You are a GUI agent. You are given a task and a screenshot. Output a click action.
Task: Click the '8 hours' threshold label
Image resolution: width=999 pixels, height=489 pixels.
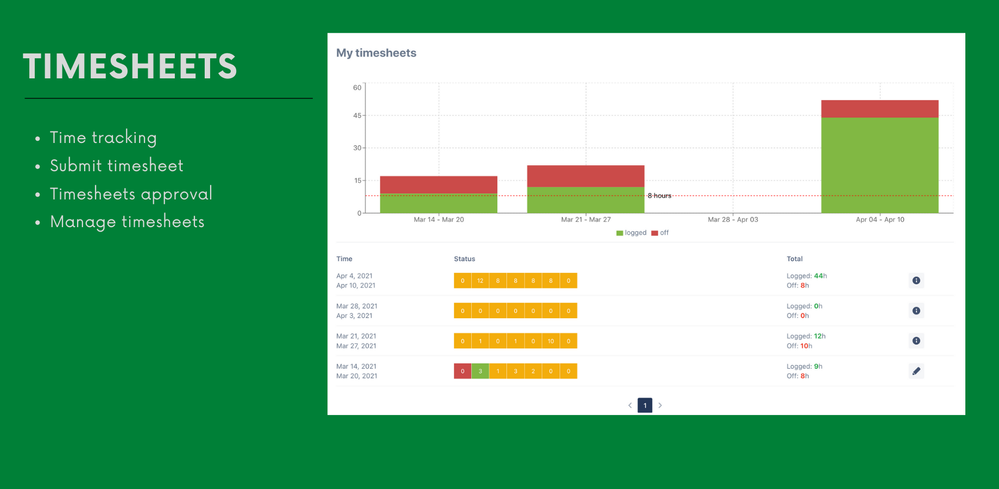click(659, 196)
